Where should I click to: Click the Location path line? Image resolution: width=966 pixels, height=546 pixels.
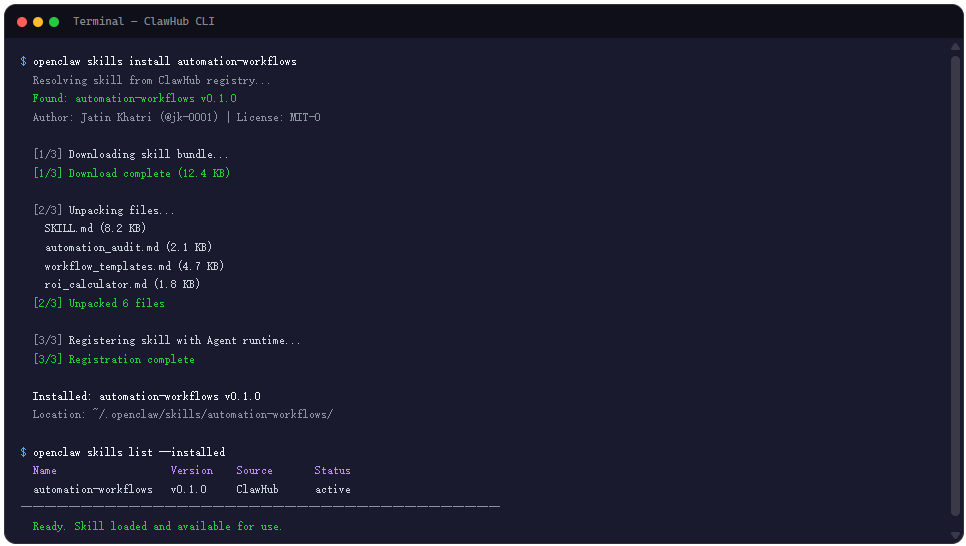click(182, 415)
